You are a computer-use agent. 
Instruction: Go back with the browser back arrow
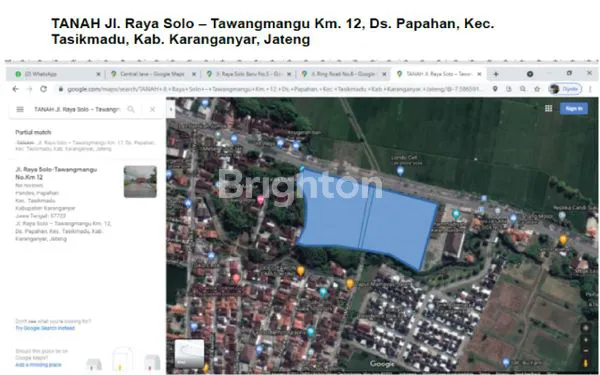point(15,89)
